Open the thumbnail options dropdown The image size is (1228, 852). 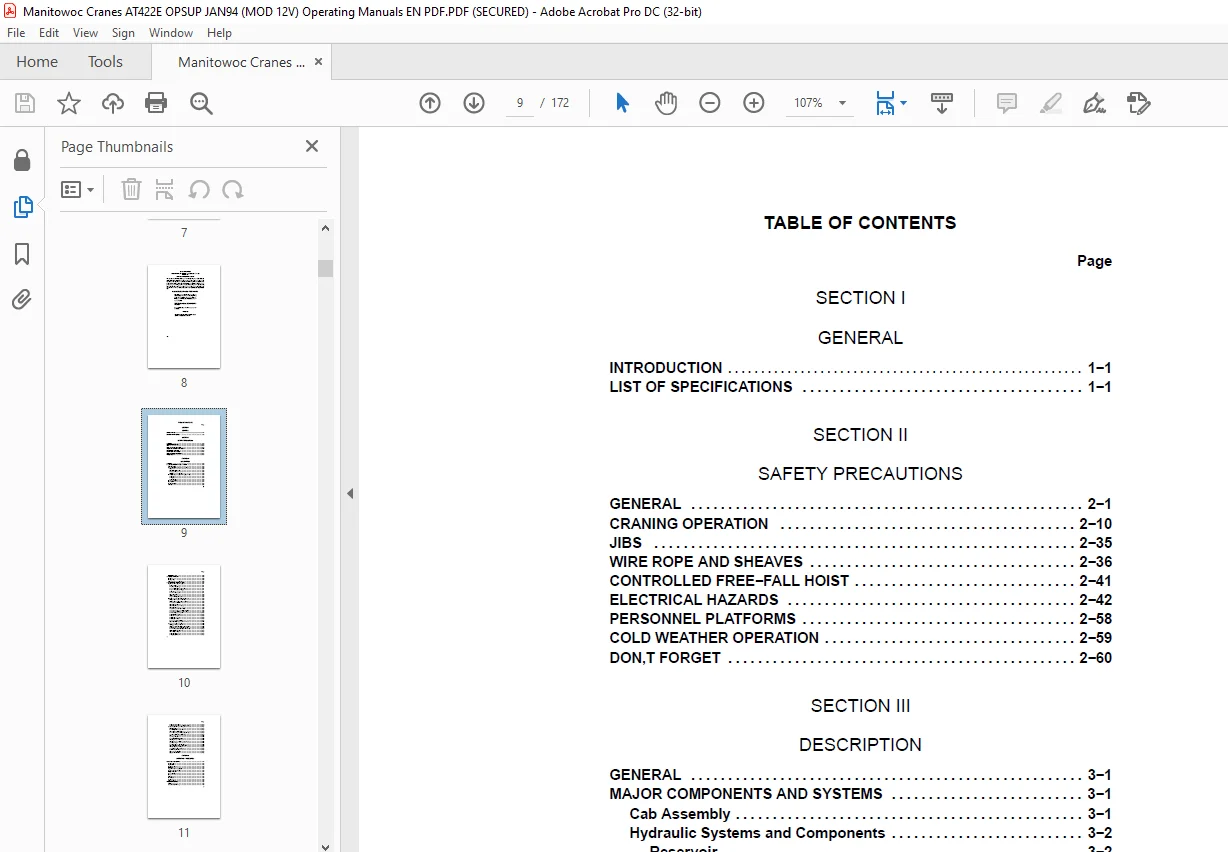pyautogui.click(x=77, y=189)
